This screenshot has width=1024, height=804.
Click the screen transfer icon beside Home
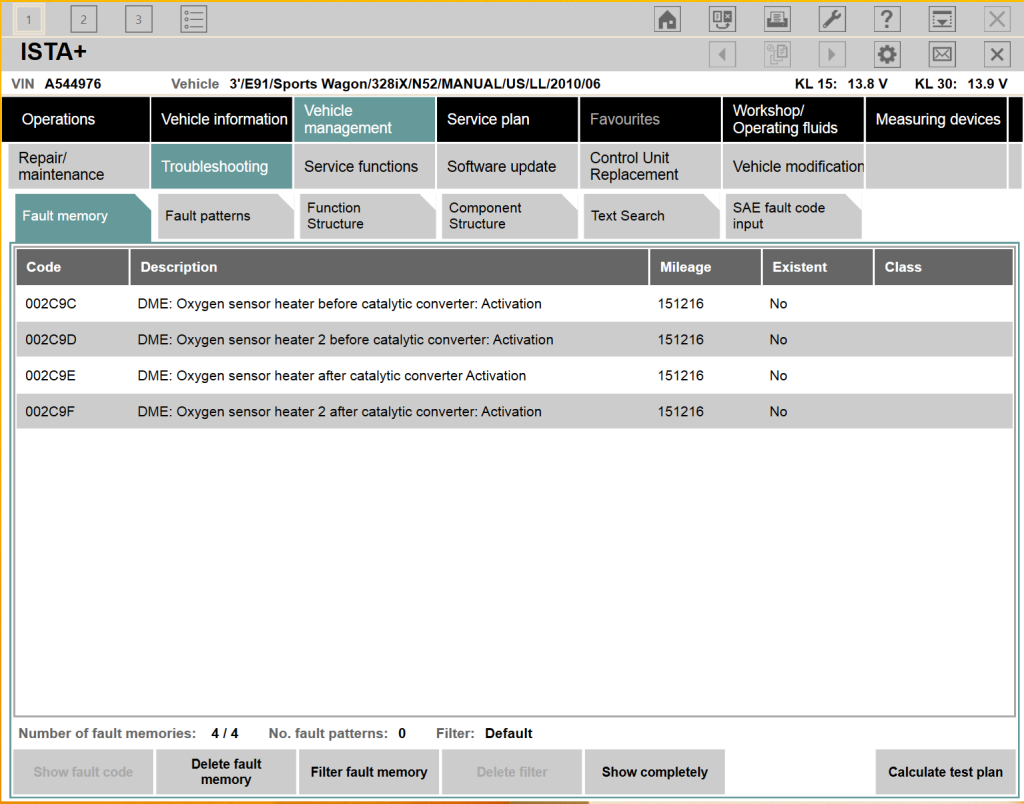click(722, 19)
